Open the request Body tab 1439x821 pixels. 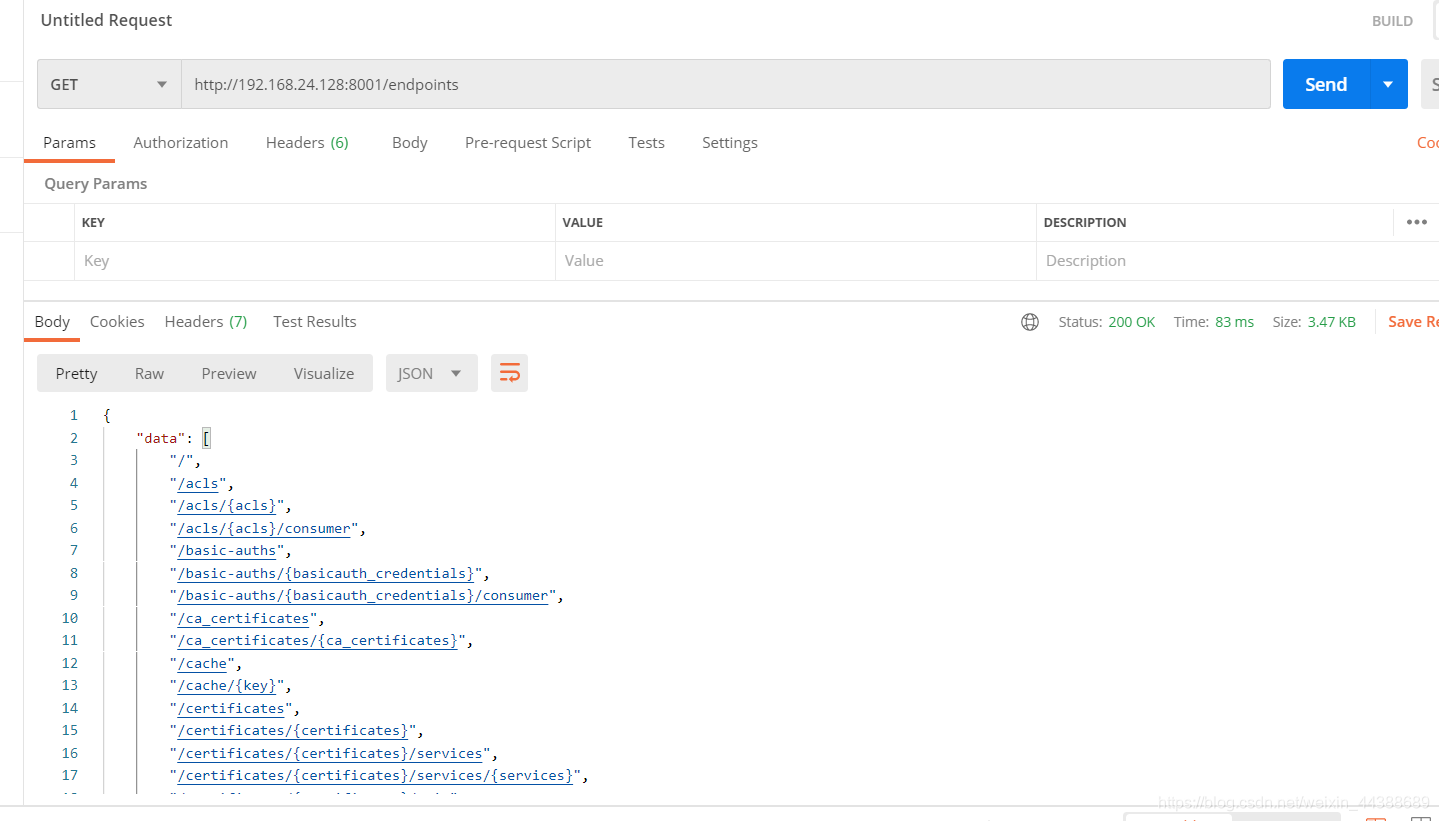[x=410, y=142]
